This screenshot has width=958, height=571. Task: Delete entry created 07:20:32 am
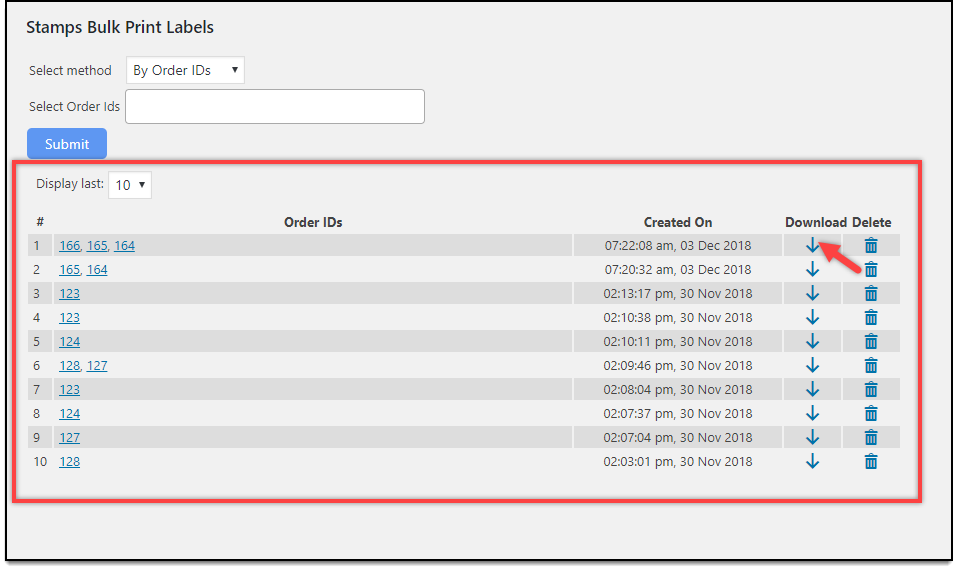[871, 269]
